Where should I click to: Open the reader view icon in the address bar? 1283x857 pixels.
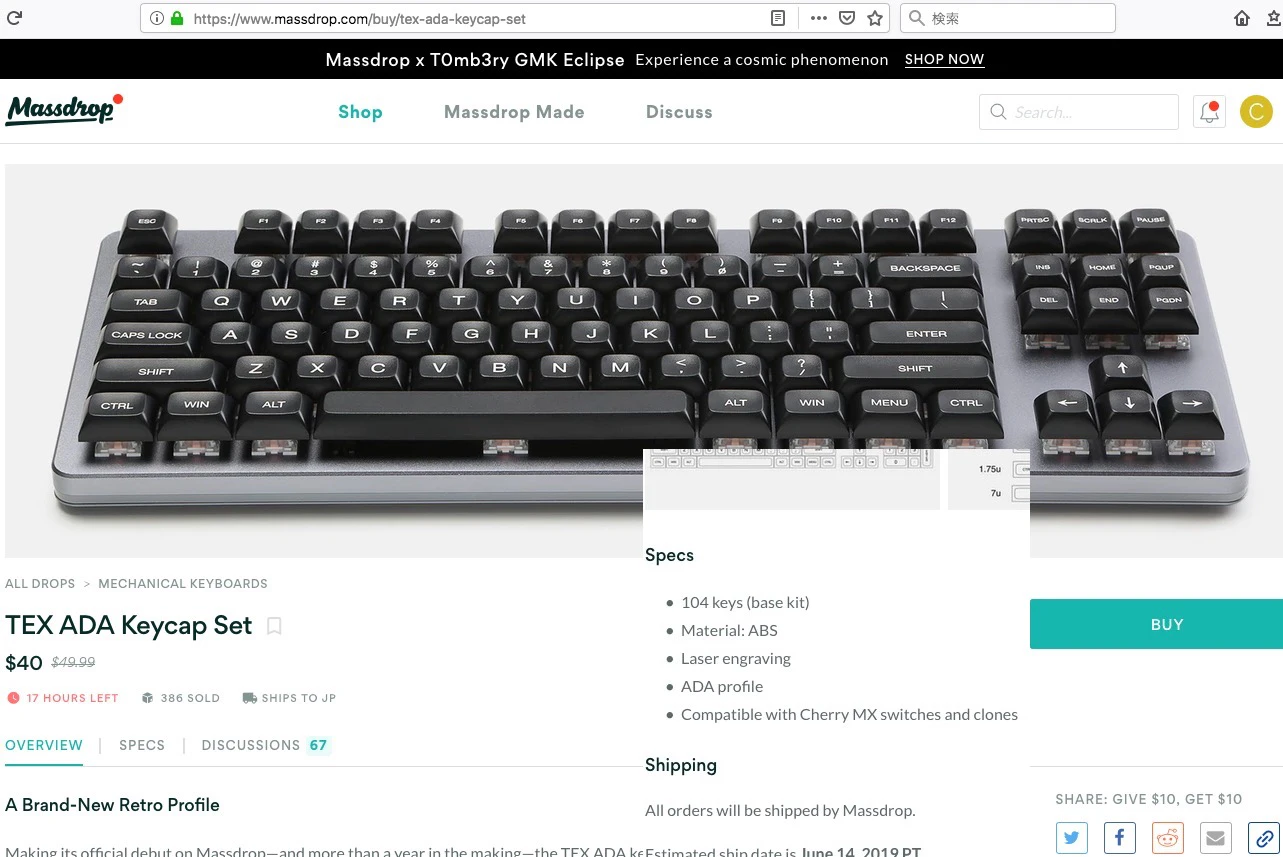(778, 18)
